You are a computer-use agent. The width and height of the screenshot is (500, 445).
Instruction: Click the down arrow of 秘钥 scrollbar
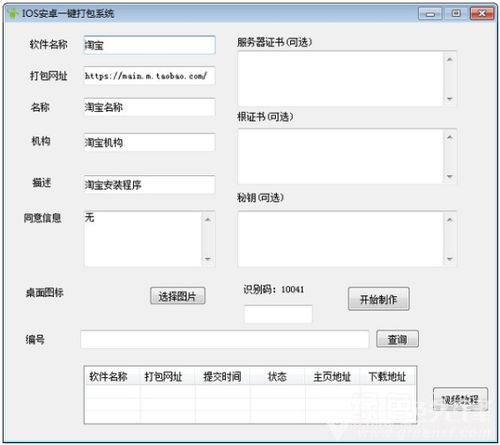coord(450,259)
